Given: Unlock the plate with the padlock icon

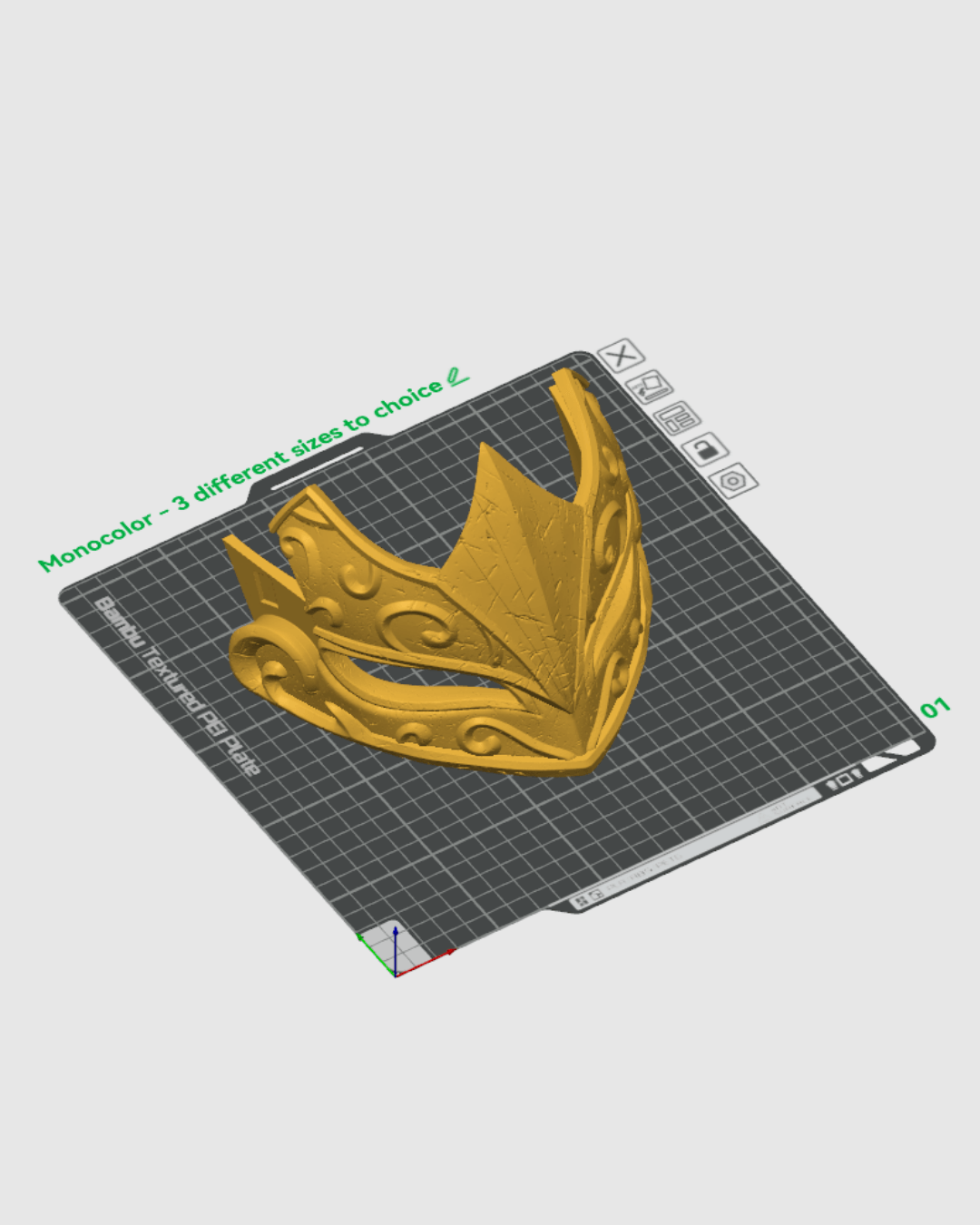Looking at the screenshot, I should tap(706, 451).
